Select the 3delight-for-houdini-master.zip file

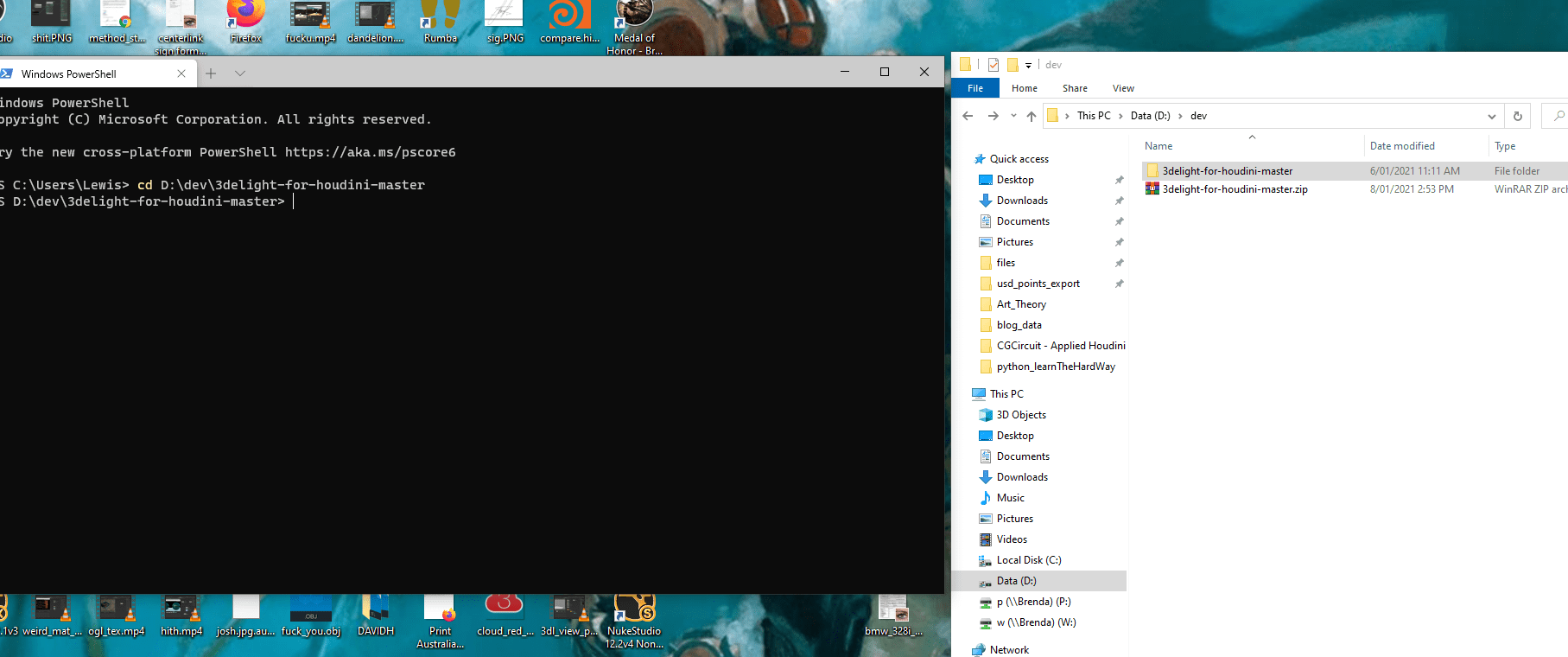[1235, 189]
